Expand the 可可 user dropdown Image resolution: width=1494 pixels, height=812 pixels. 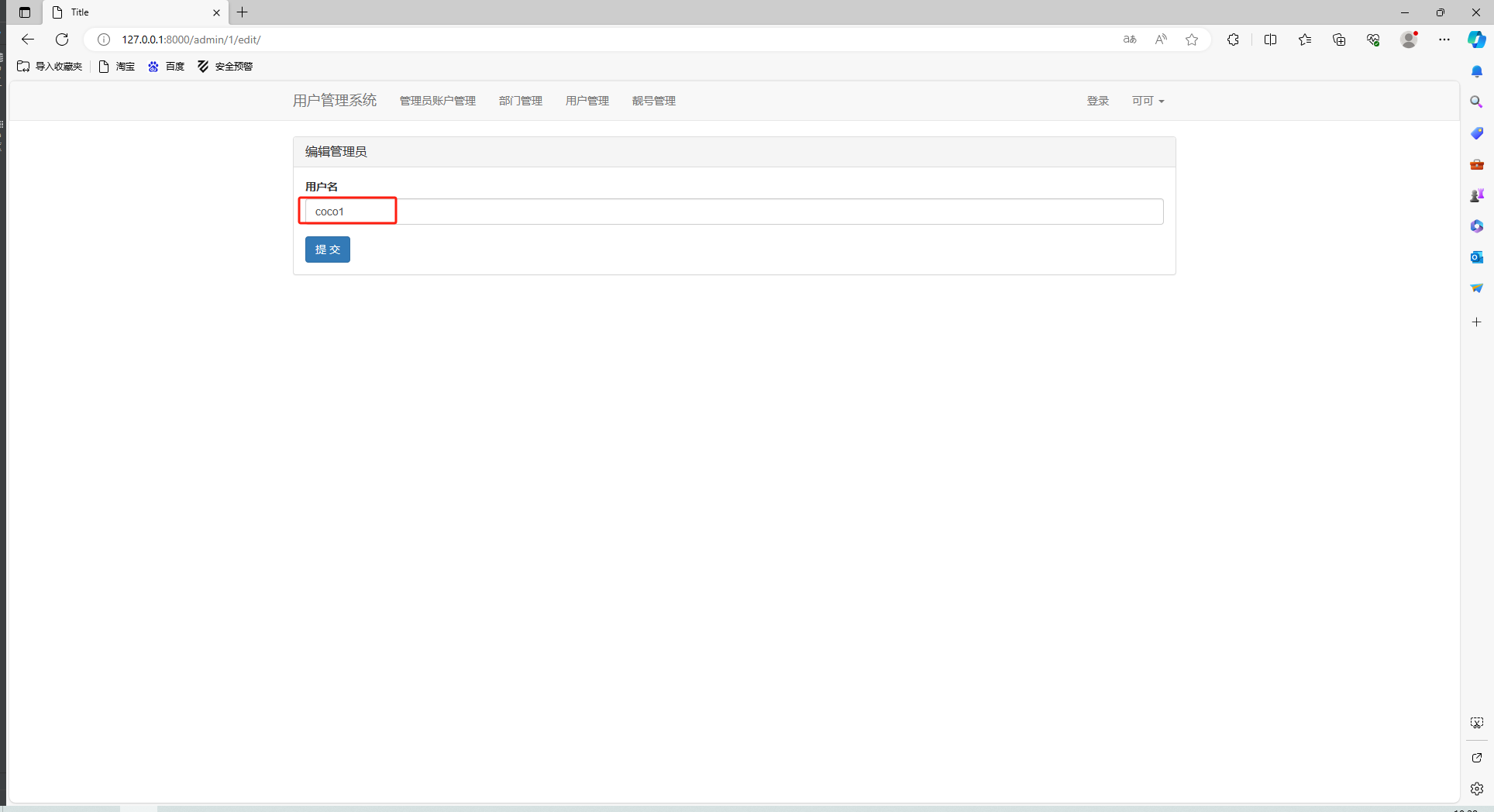point(1148,101)
